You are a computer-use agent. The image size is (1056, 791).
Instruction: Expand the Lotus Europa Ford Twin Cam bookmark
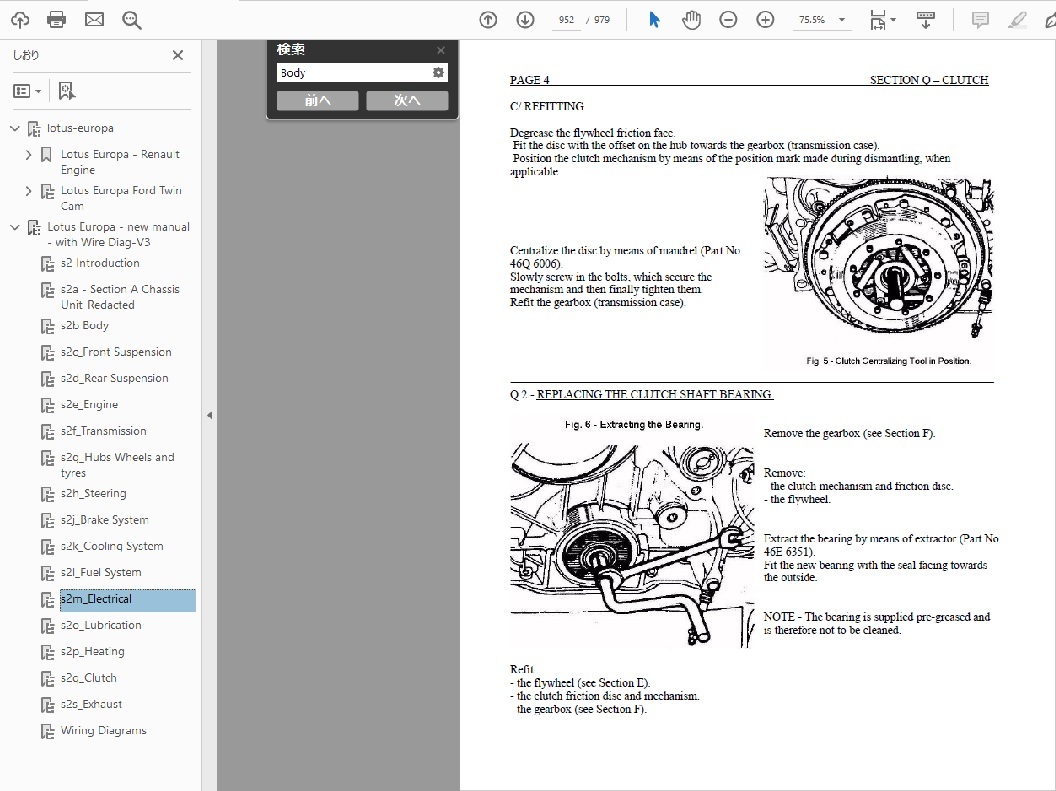(28, 191)
